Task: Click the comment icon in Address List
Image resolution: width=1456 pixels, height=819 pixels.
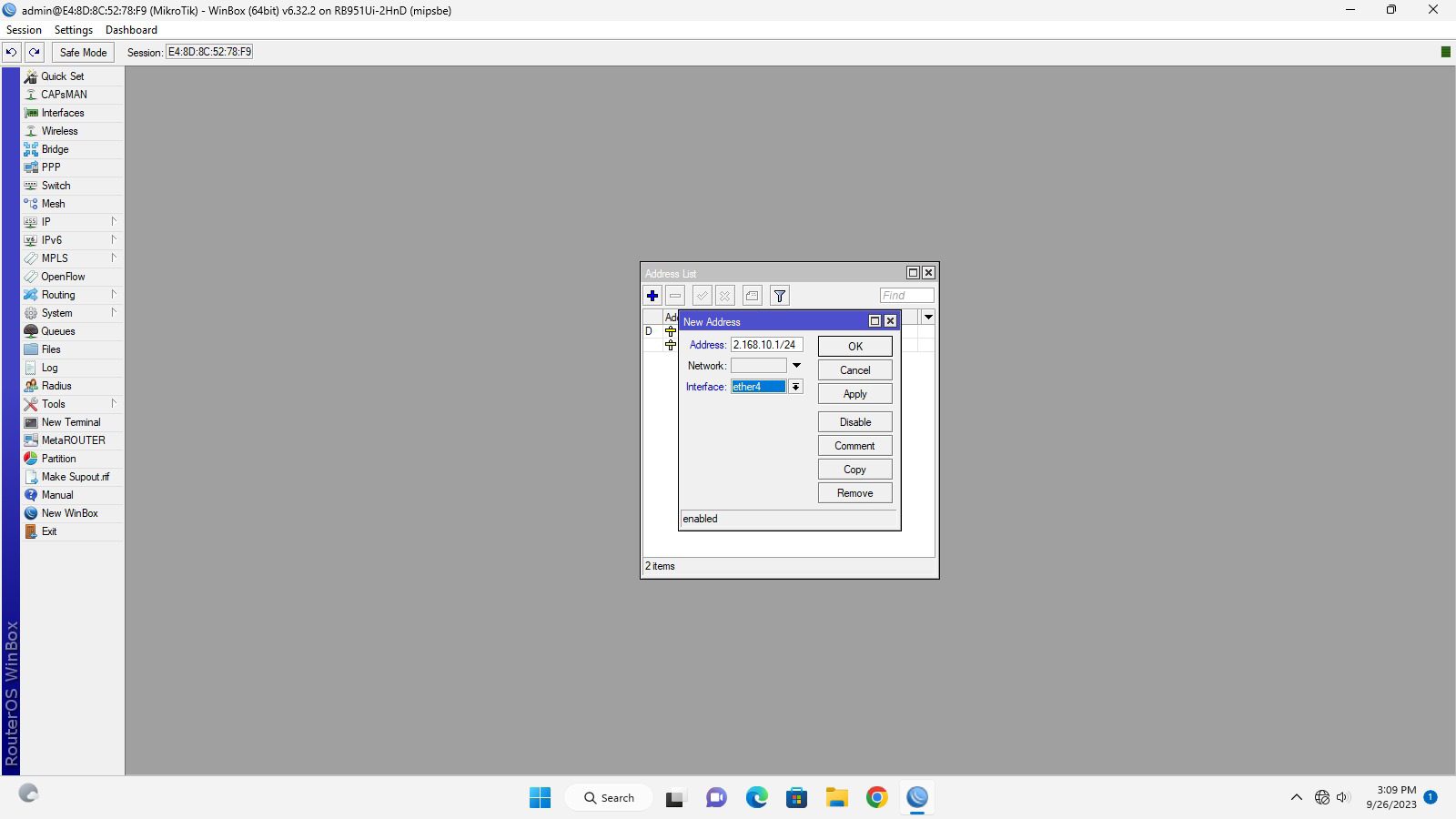Action: coord(752,296)
